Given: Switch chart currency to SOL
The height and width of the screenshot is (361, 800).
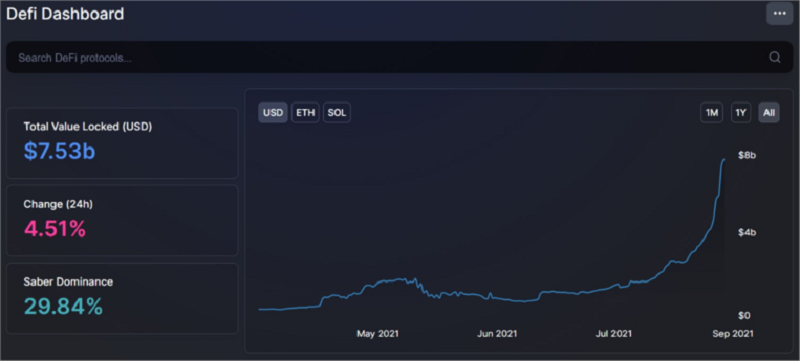Looking at the screenshot, I should 337,113.
